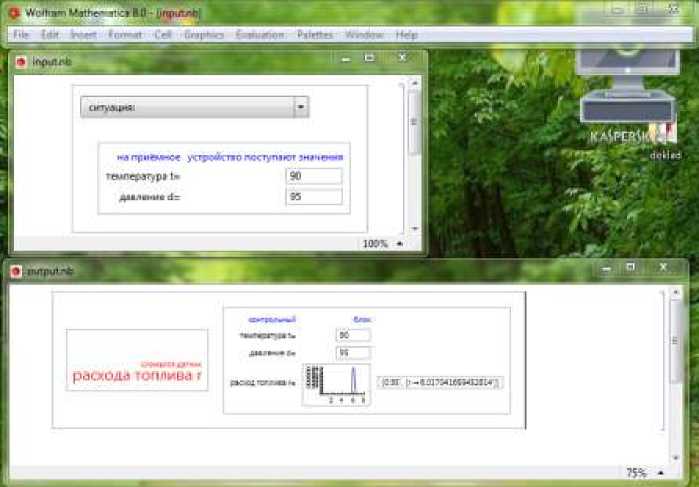Viewport: 699px width, 487px height.
Task: Open the 100% zoom dropdown in input.nb
Action: (x=382, y=244)
